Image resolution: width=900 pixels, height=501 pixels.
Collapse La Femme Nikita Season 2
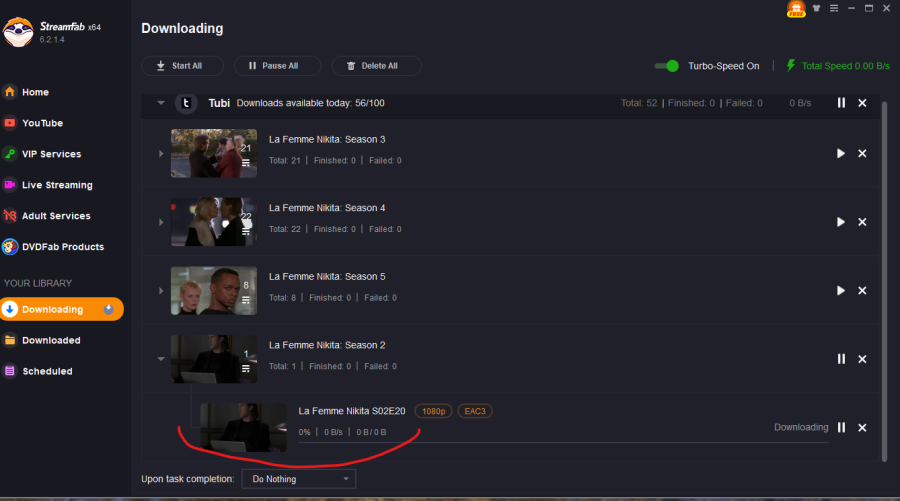click(161, 359)
